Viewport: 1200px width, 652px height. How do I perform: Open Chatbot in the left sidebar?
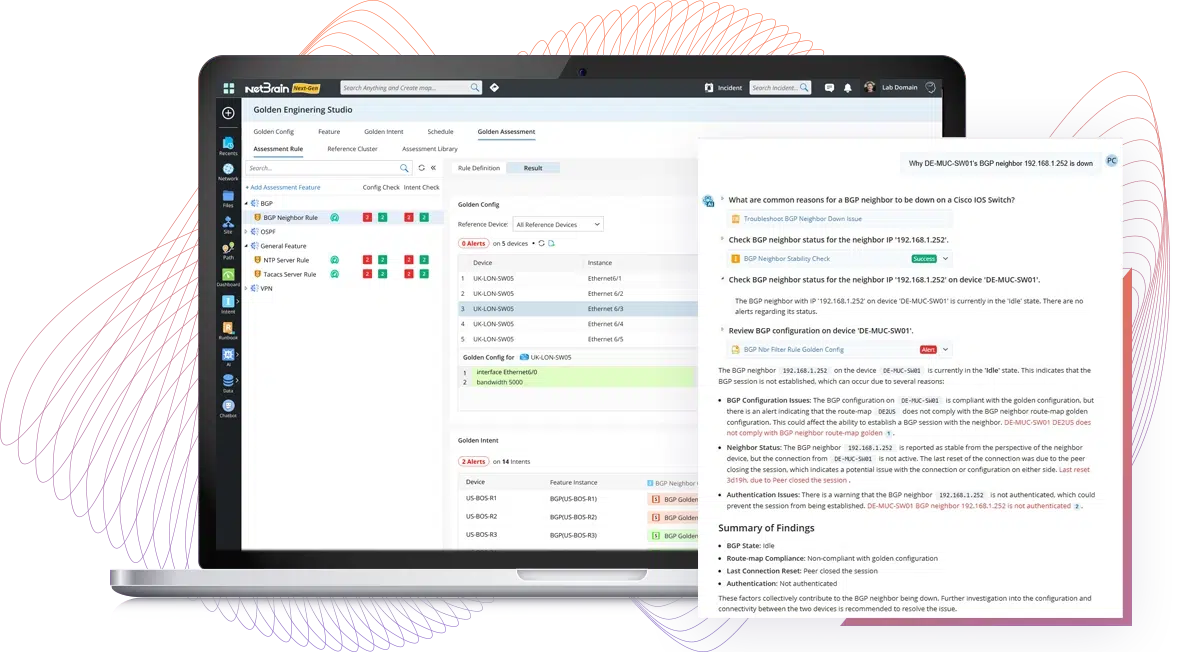[x=228, y=408]
